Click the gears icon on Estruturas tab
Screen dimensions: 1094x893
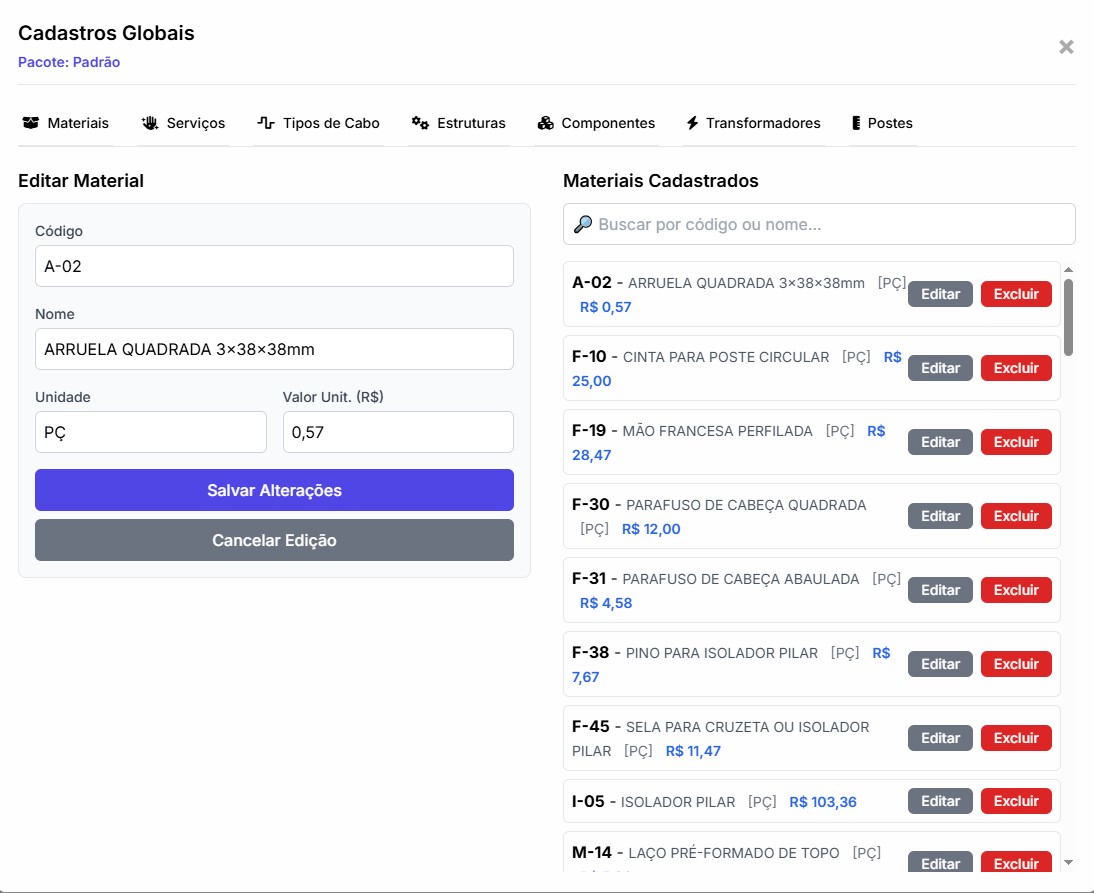pos(419,122)
